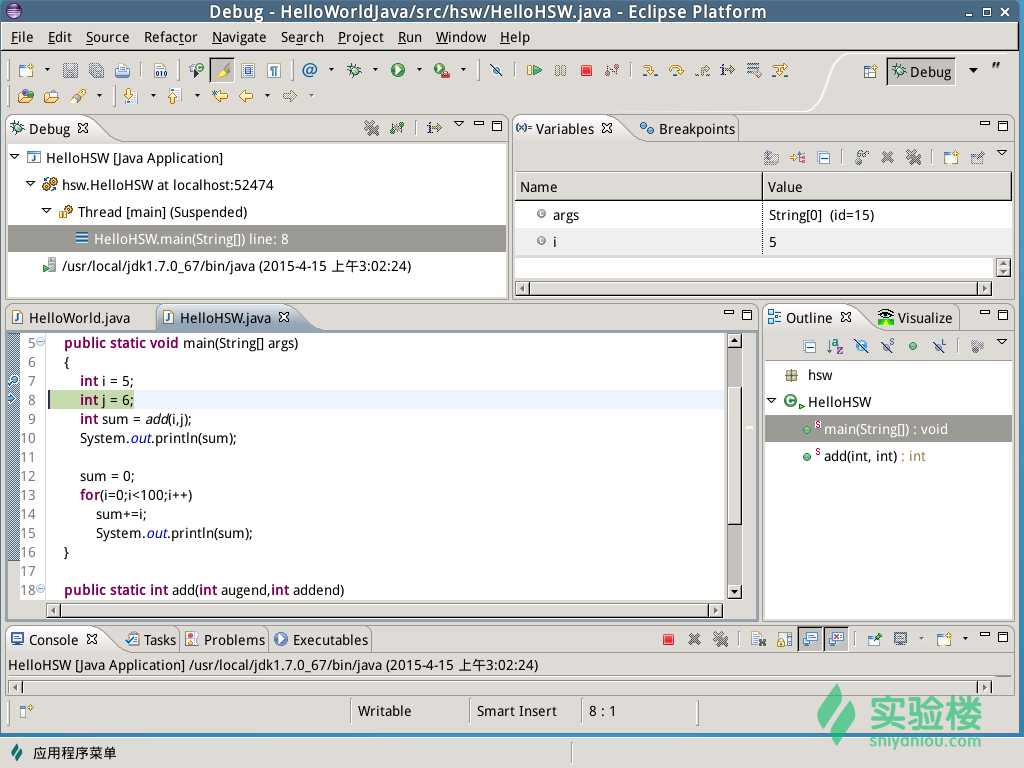The width and height of the screenshot is (1024, 768).
Task: Click Sort alphabetically icon in Outline
Action: pyautogui.click(x=835, y=346)
